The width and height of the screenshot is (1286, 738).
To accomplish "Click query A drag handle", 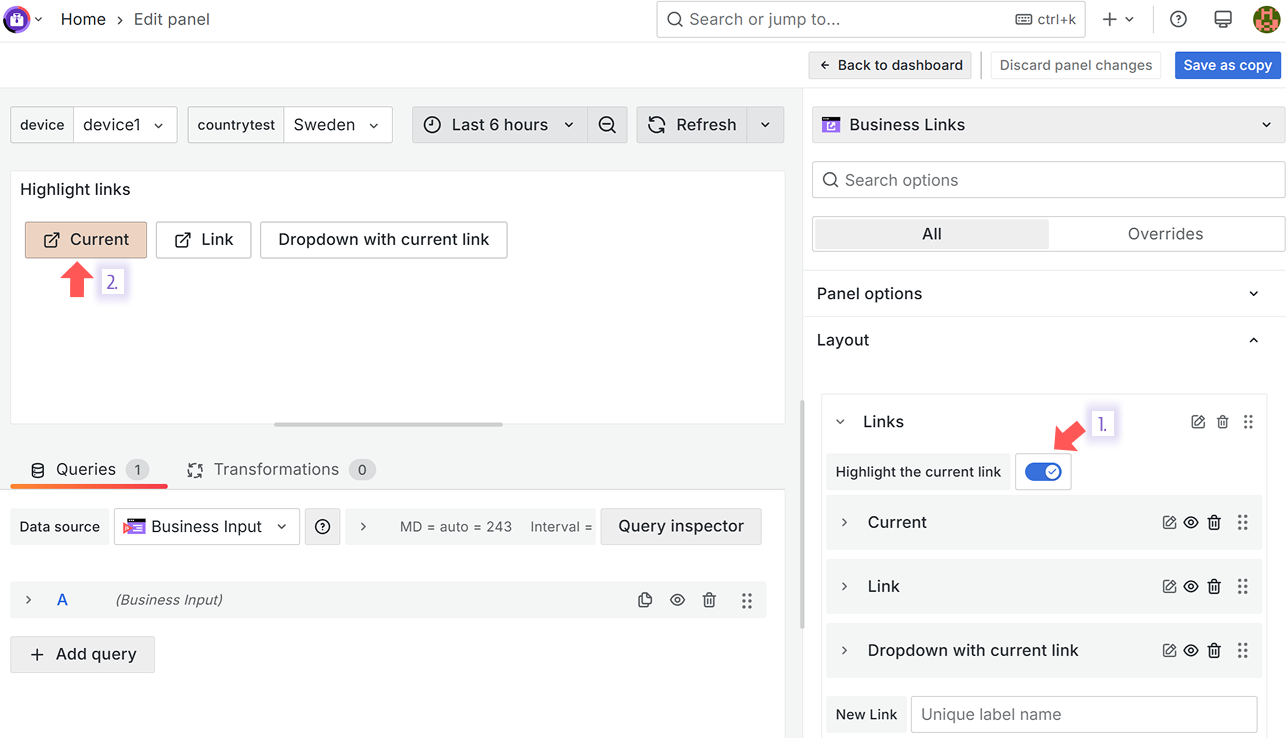I will (747, 600).
